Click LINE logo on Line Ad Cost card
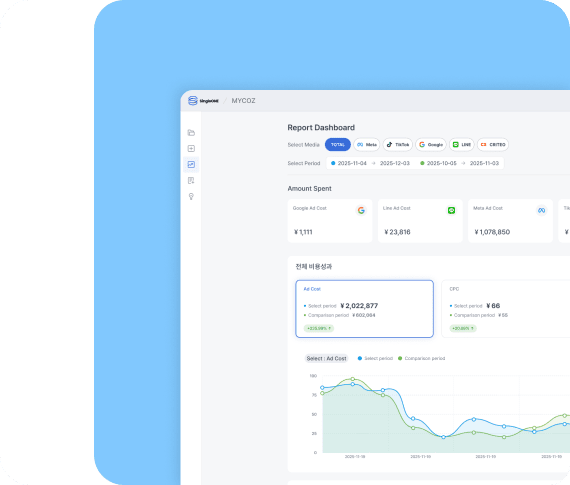 tap(451, 210)
